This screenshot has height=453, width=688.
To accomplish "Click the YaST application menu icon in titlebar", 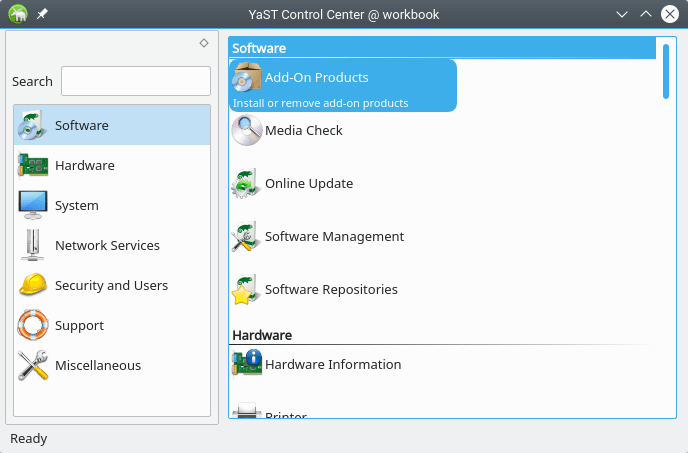I will [x=17, y=14].
